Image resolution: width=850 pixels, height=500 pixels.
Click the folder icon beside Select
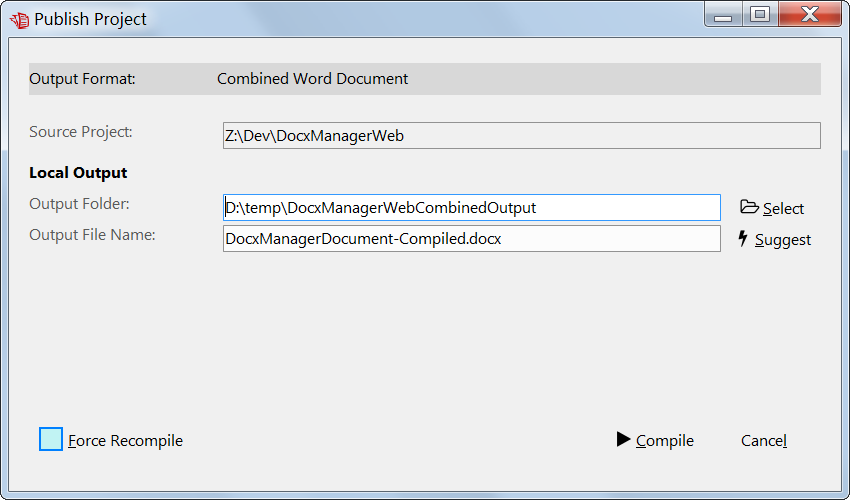tap(749, 207)
